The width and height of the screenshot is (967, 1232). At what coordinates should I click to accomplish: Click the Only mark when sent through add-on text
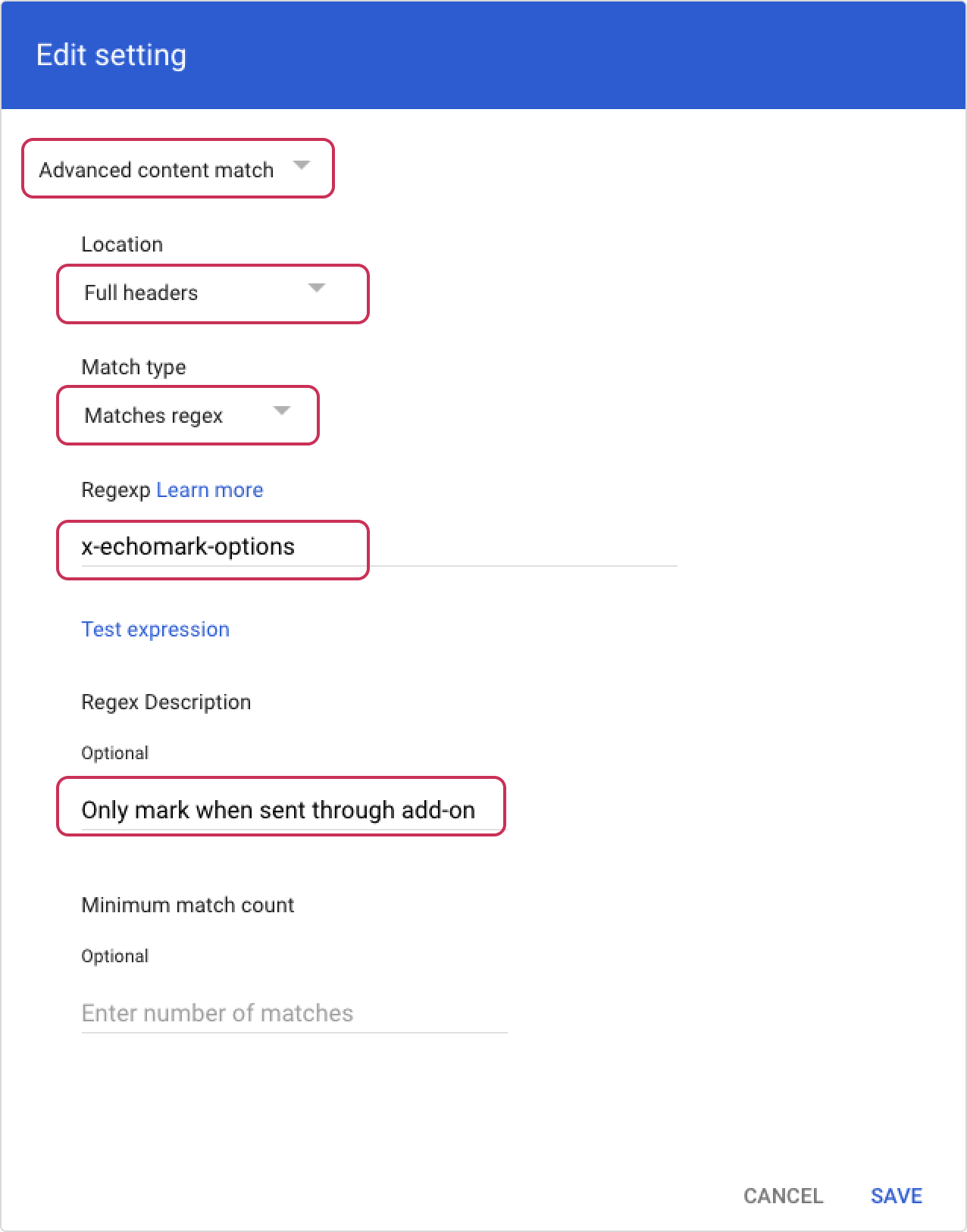coord(279,809)
